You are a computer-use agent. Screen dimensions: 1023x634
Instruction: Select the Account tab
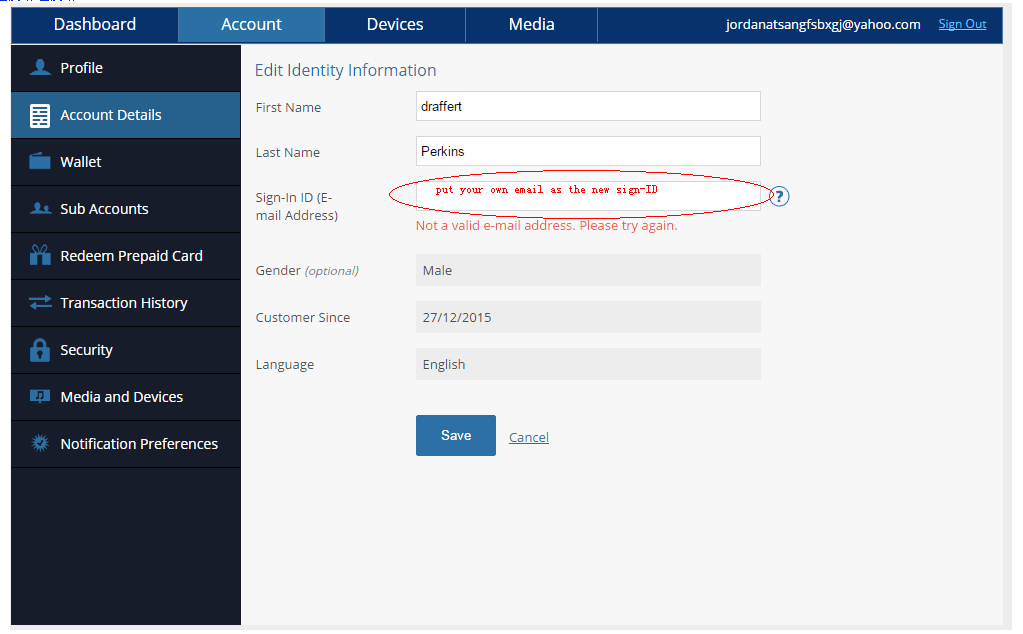tap(251, 25)
